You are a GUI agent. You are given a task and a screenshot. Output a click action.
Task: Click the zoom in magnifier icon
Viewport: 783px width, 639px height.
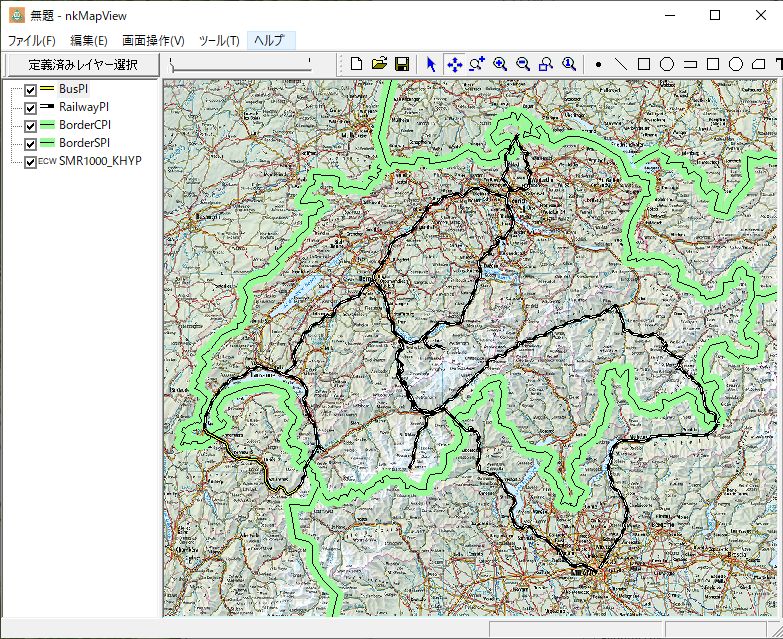pyautogui.click(x=499, y=64)
